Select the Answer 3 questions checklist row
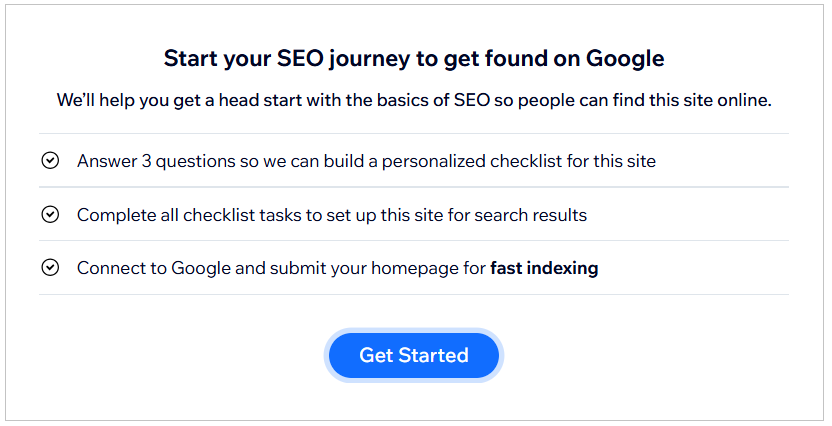 point(366,160)
